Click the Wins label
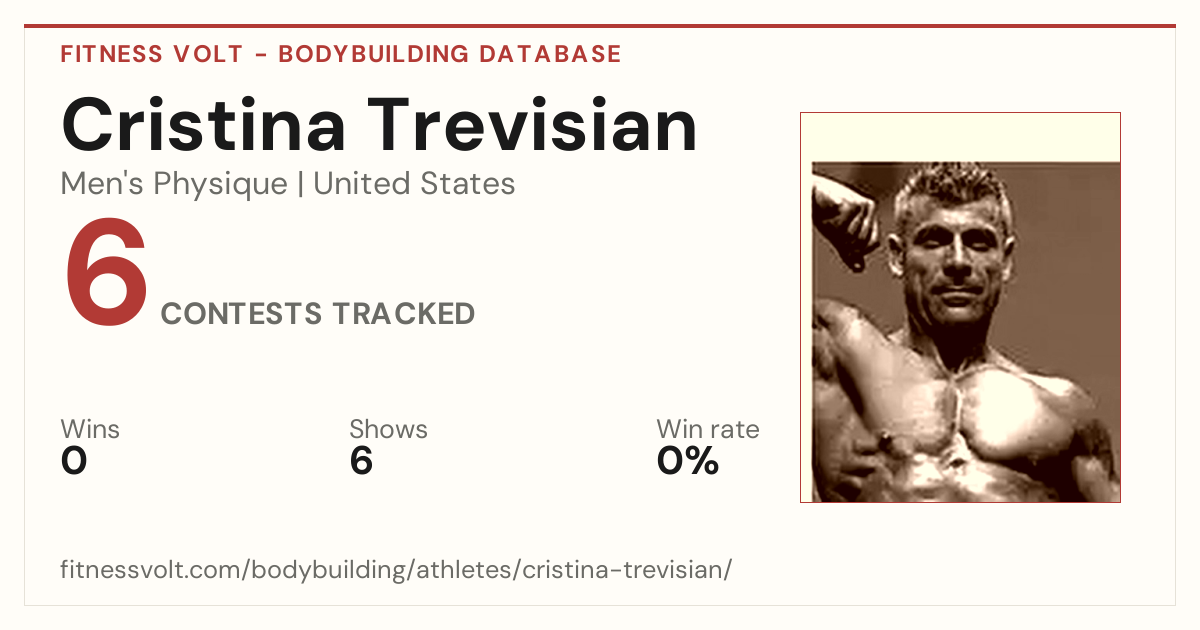 click(x=90, y=430)
